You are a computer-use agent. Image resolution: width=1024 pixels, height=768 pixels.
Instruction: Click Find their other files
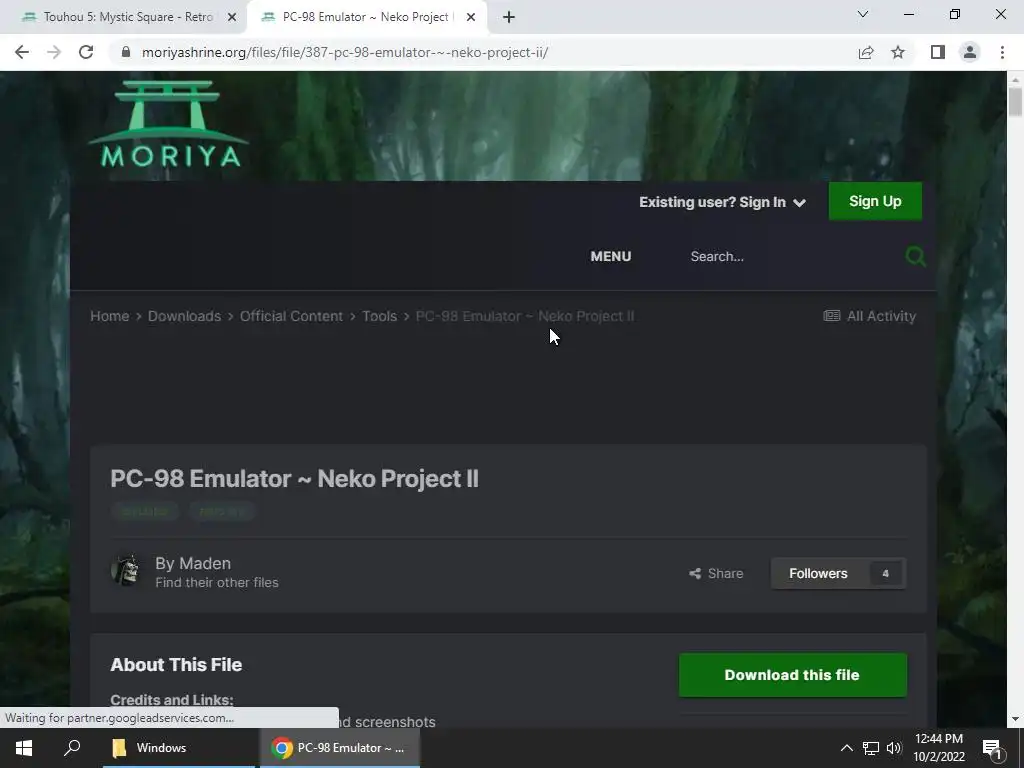pyautogui.click(x=217, y=583)
